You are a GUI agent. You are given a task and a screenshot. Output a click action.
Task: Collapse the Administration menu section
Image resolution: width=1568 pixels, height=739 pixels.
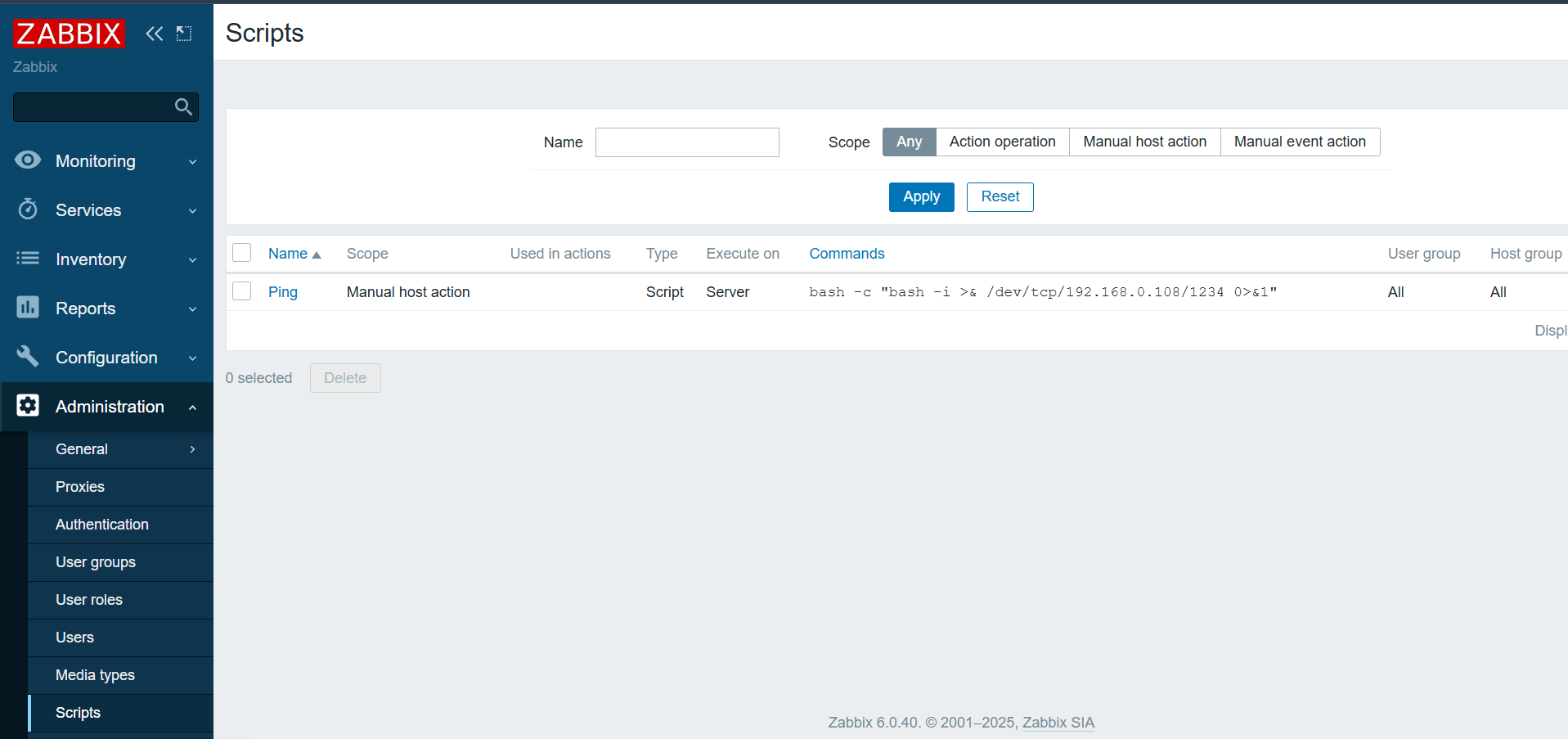coord(106,407)
